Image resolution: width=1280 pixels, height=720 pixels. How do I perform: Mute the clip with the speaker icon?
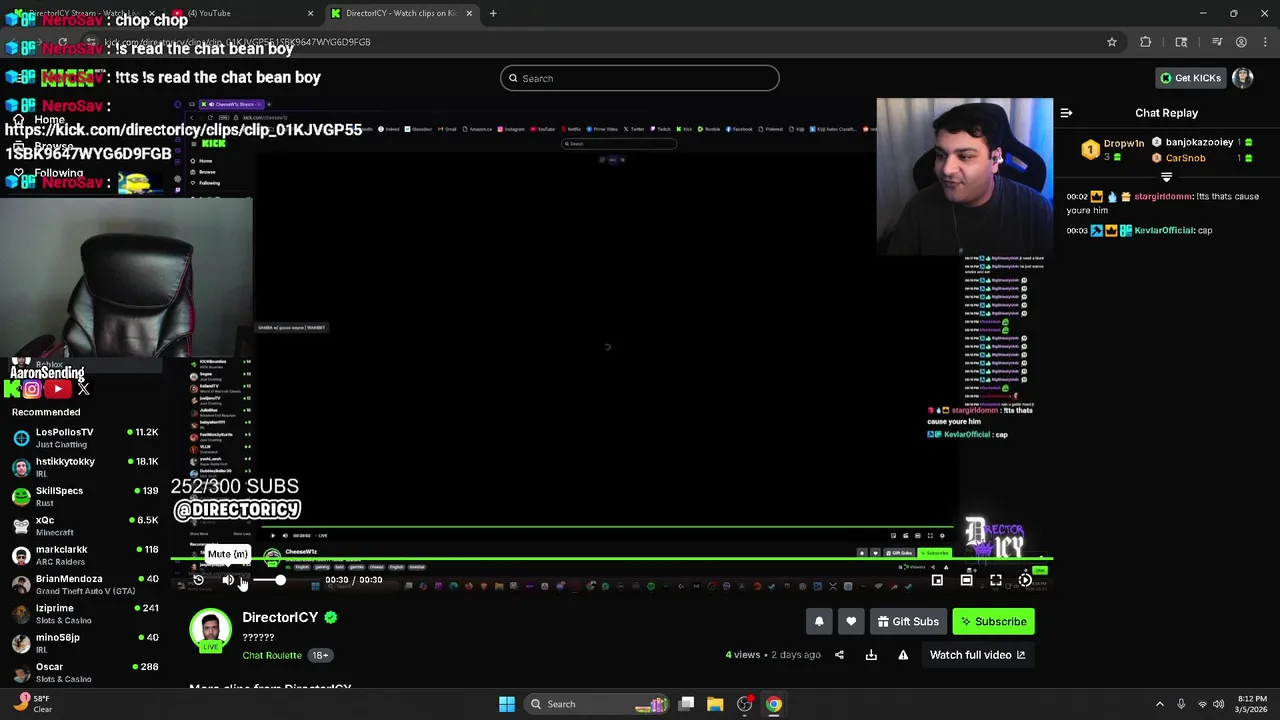[228, 580]
